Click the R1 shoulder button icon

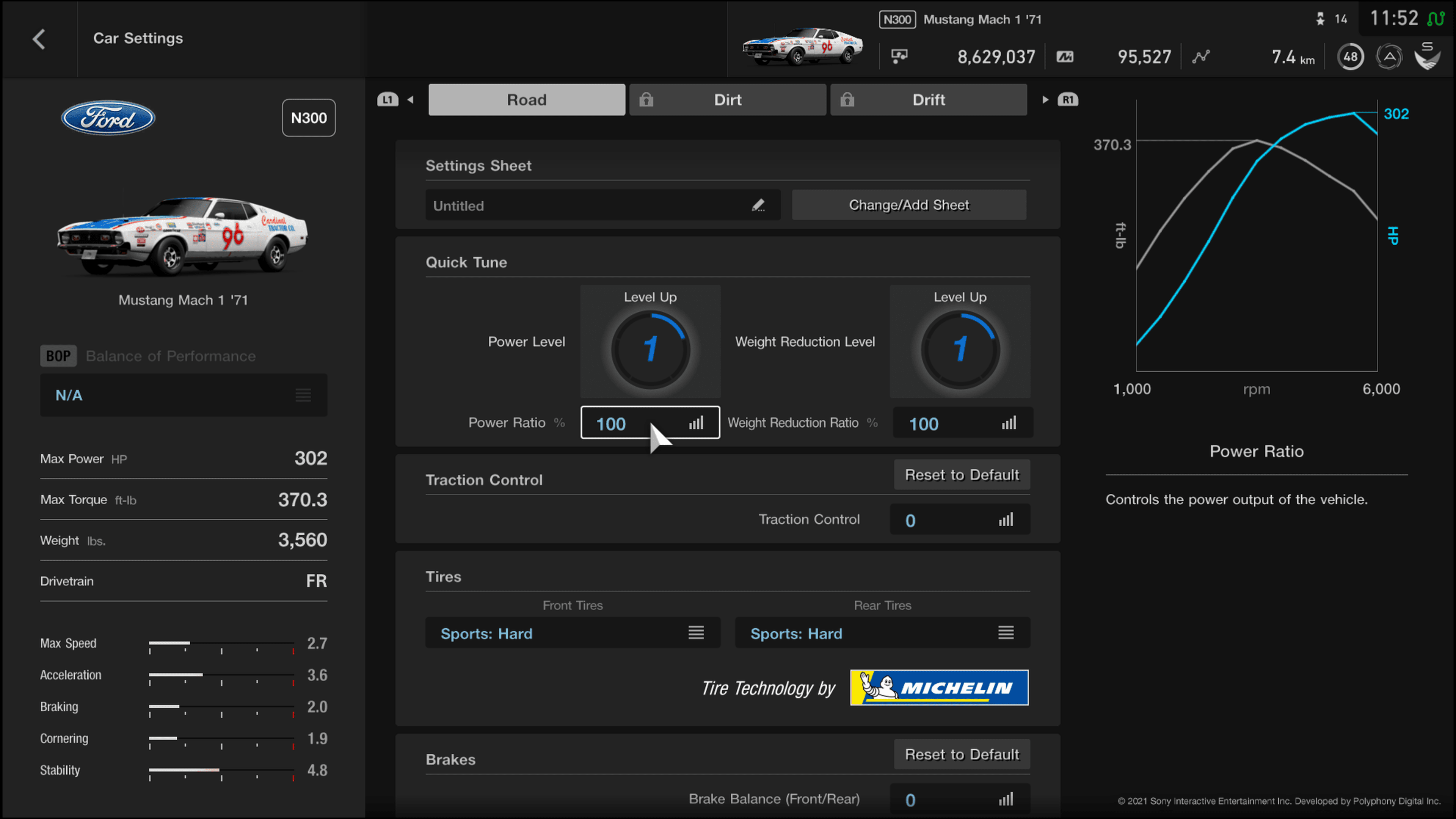coord(1068,99)
